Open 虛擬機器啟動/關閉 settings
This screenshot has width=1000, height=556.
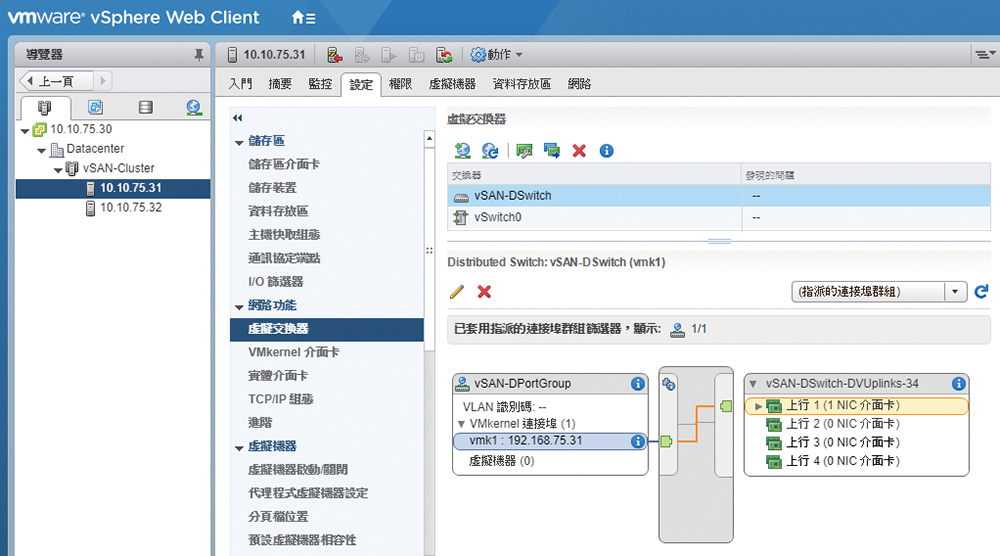coord(298,470)
